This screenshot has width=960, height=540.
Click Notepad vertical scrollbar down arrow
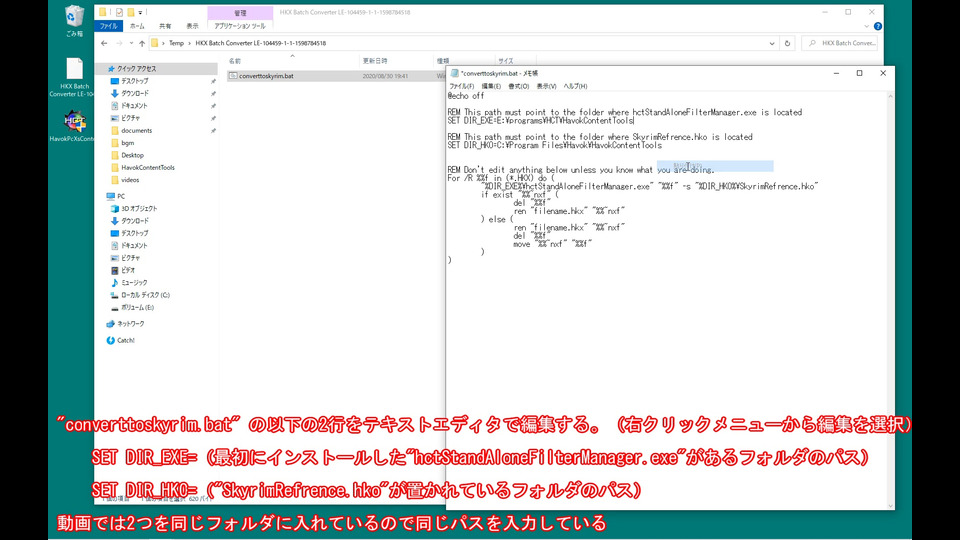[x=890, y=506]
